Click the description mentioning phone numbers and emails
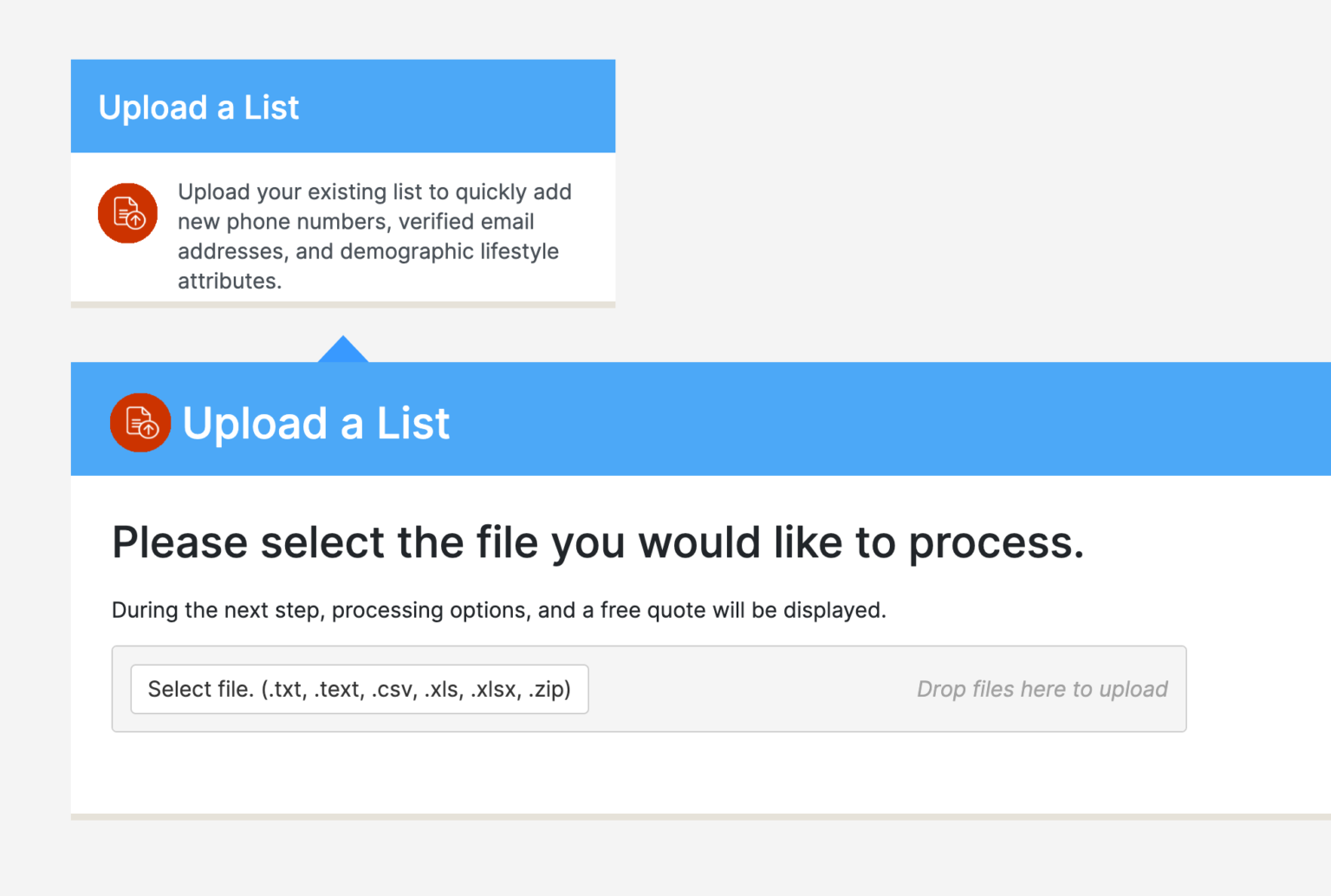Viewport: 1331px width, 896px height. [374, 236]
